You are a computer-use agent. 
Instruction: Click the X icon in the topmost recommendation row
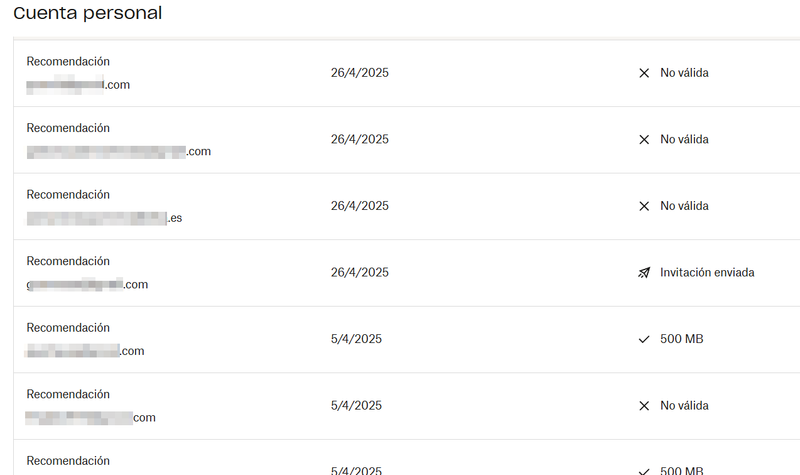click(644, 73)
